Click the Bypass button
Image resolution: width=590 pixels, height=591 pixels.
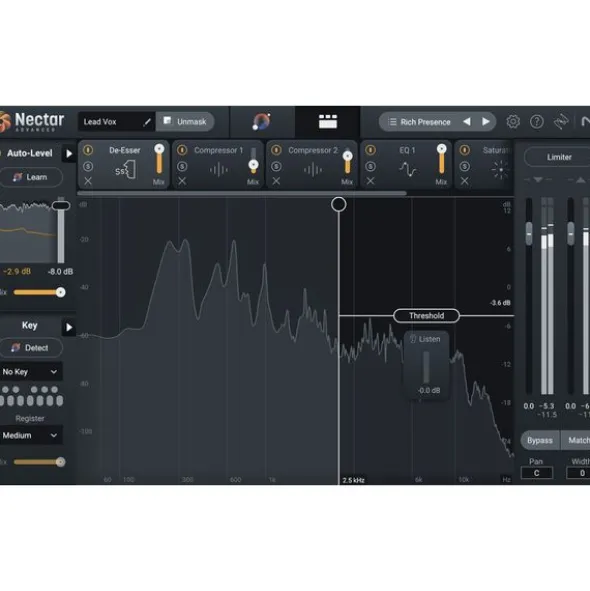(x=539, y=440)
